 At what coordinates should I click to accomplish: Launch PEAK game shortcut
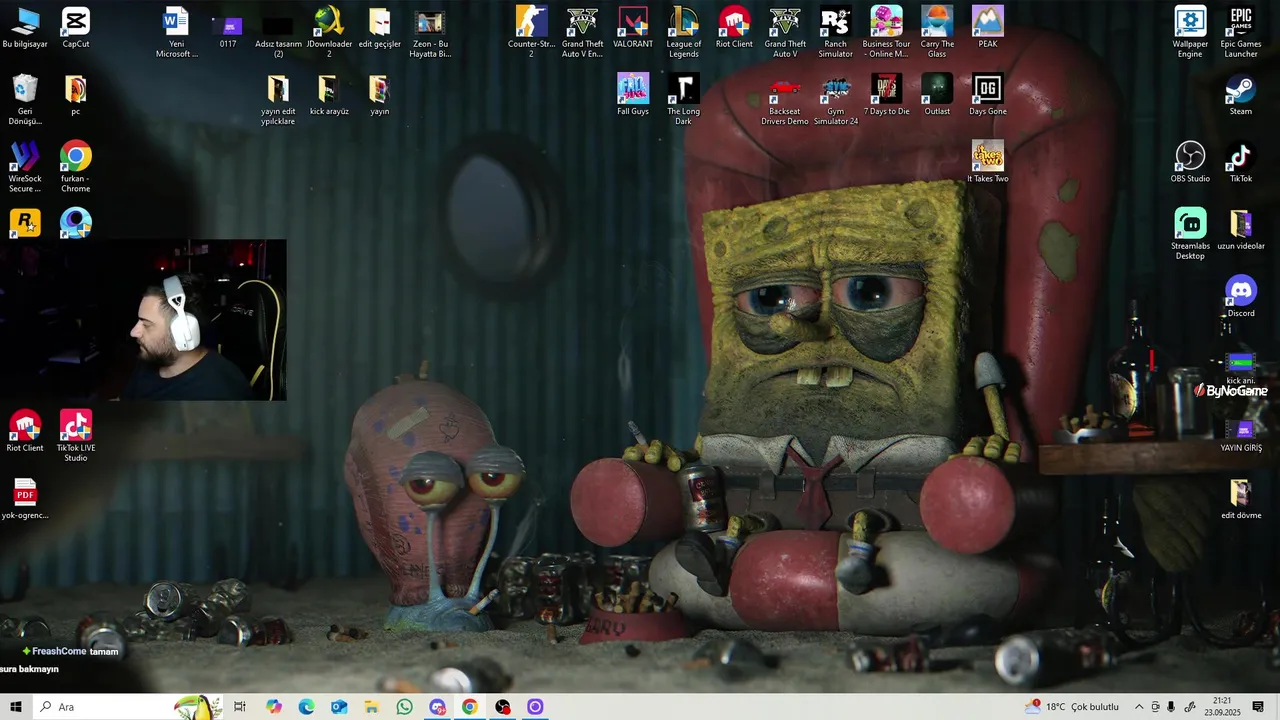point(988,28)
